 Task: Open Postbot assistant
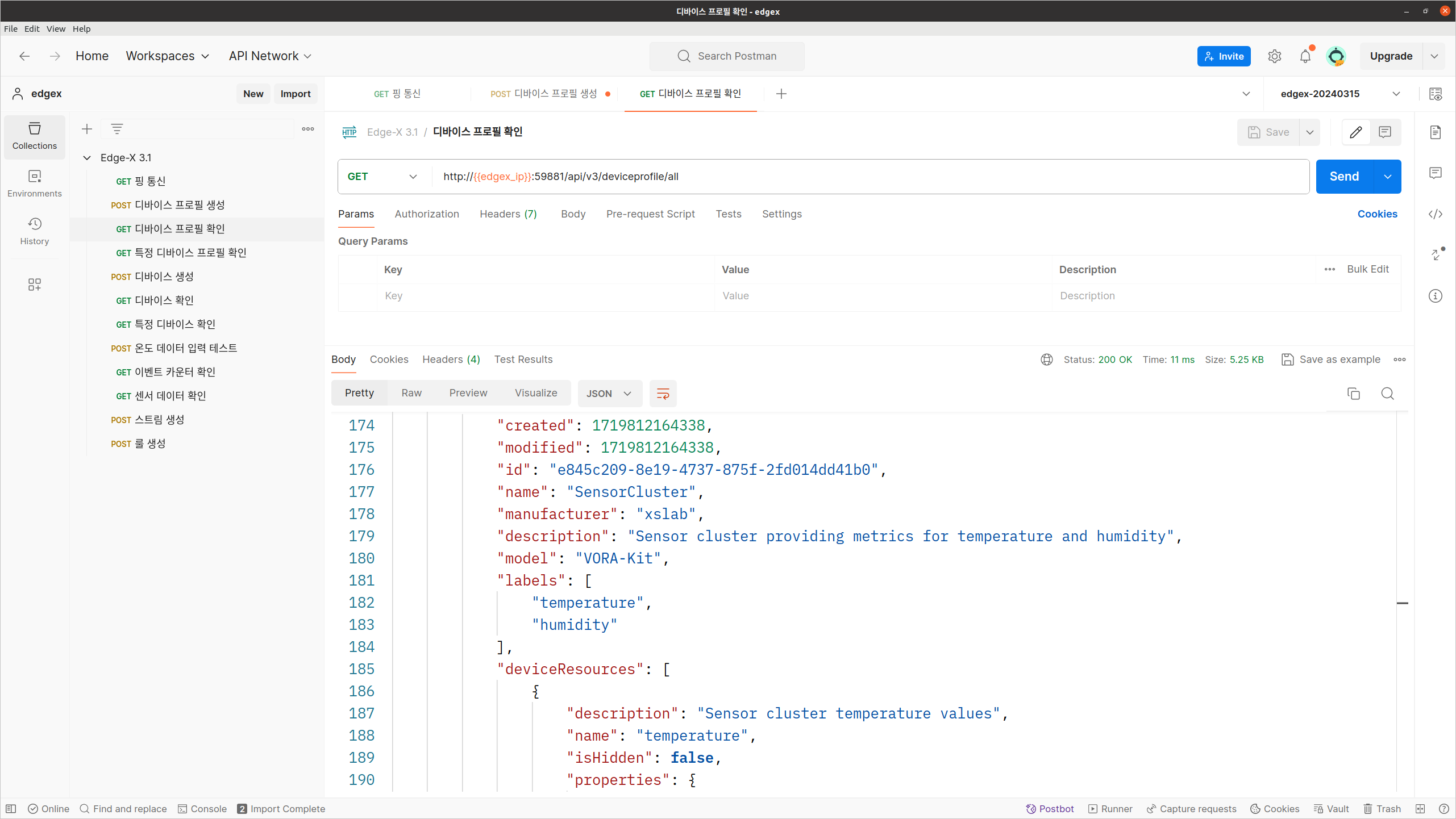tap(1050, 809)
